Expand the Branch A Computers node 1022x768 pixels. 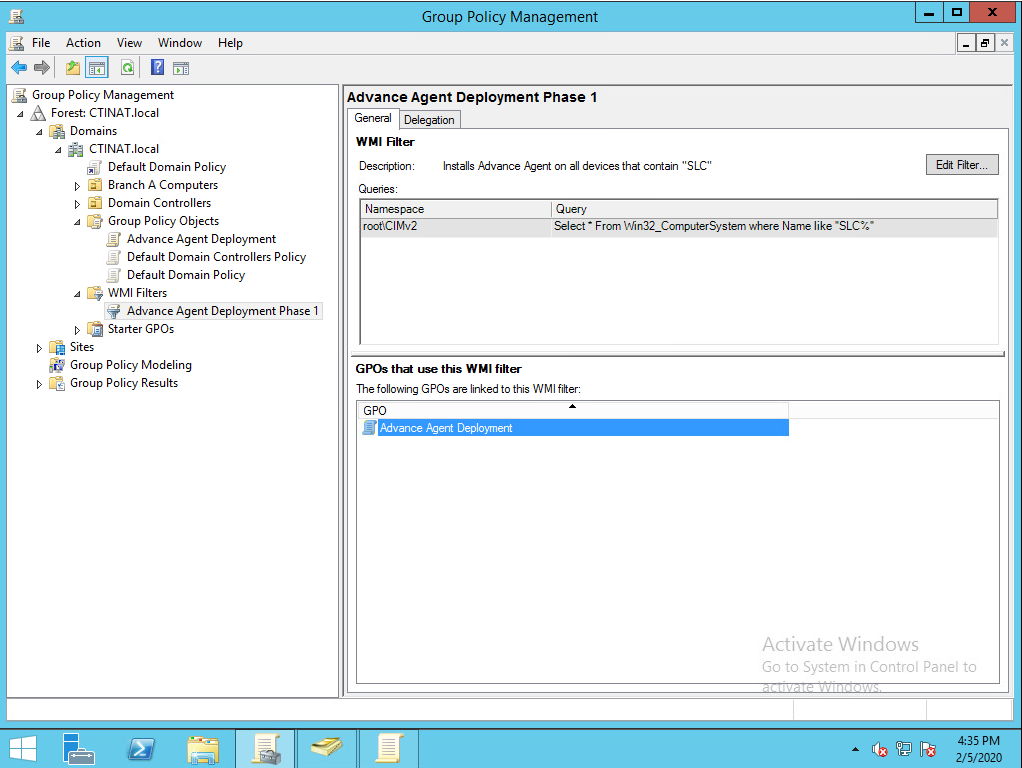[77, 185]
